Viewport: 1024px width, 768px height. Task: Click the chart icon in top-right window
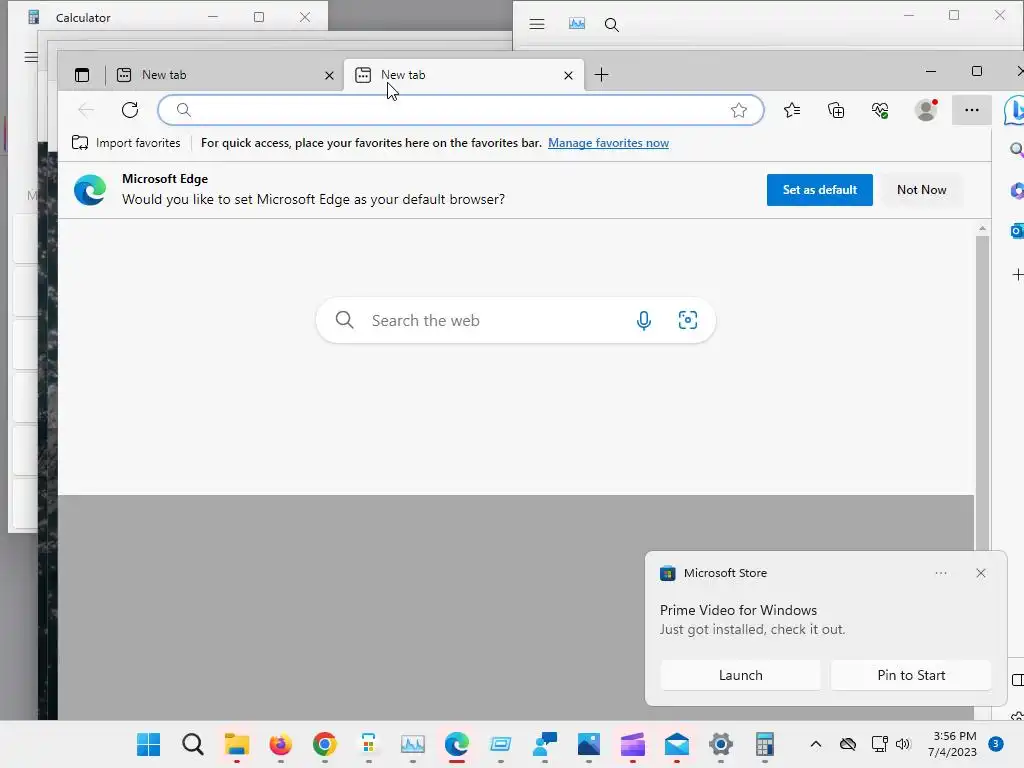[x=577, y=24]
